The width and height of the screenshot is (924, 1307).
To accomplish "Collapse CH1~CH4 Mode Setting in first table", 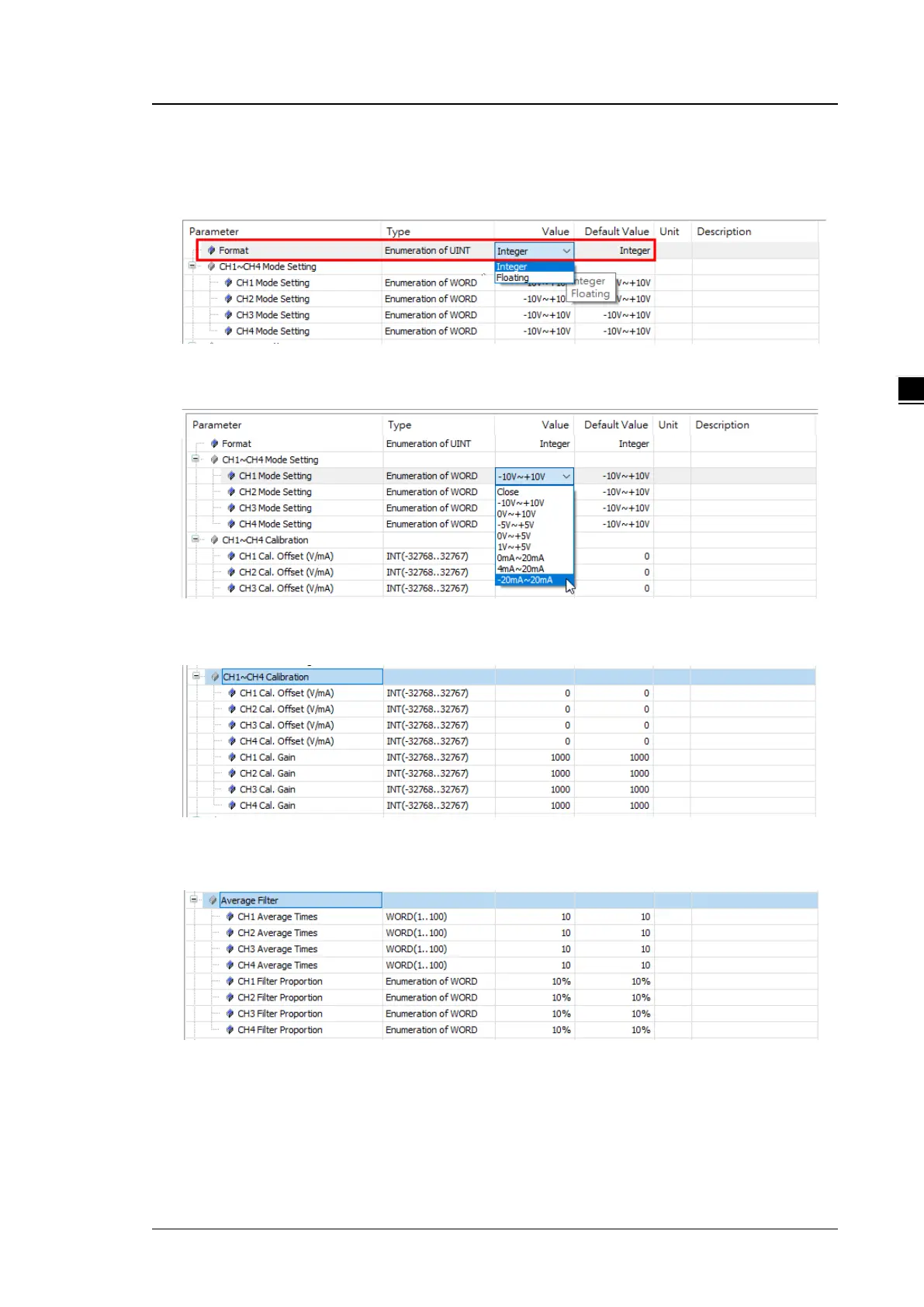I will click(192, 266).
